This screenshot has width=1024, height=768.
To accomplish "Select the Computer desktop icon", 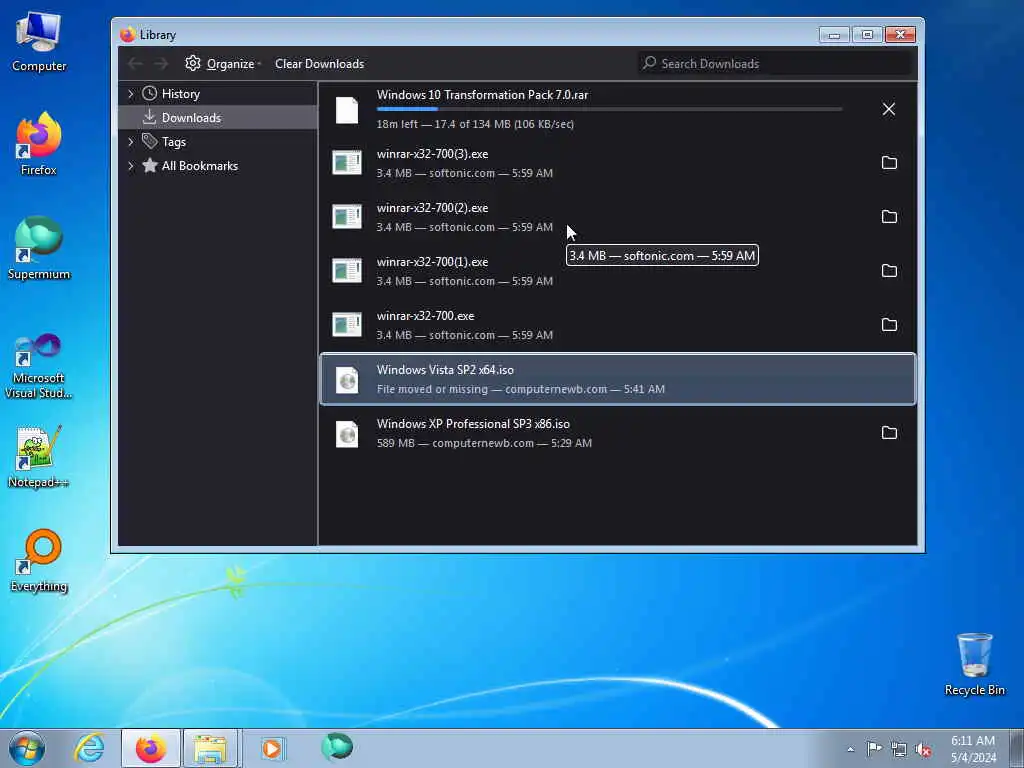I will 39,40.
